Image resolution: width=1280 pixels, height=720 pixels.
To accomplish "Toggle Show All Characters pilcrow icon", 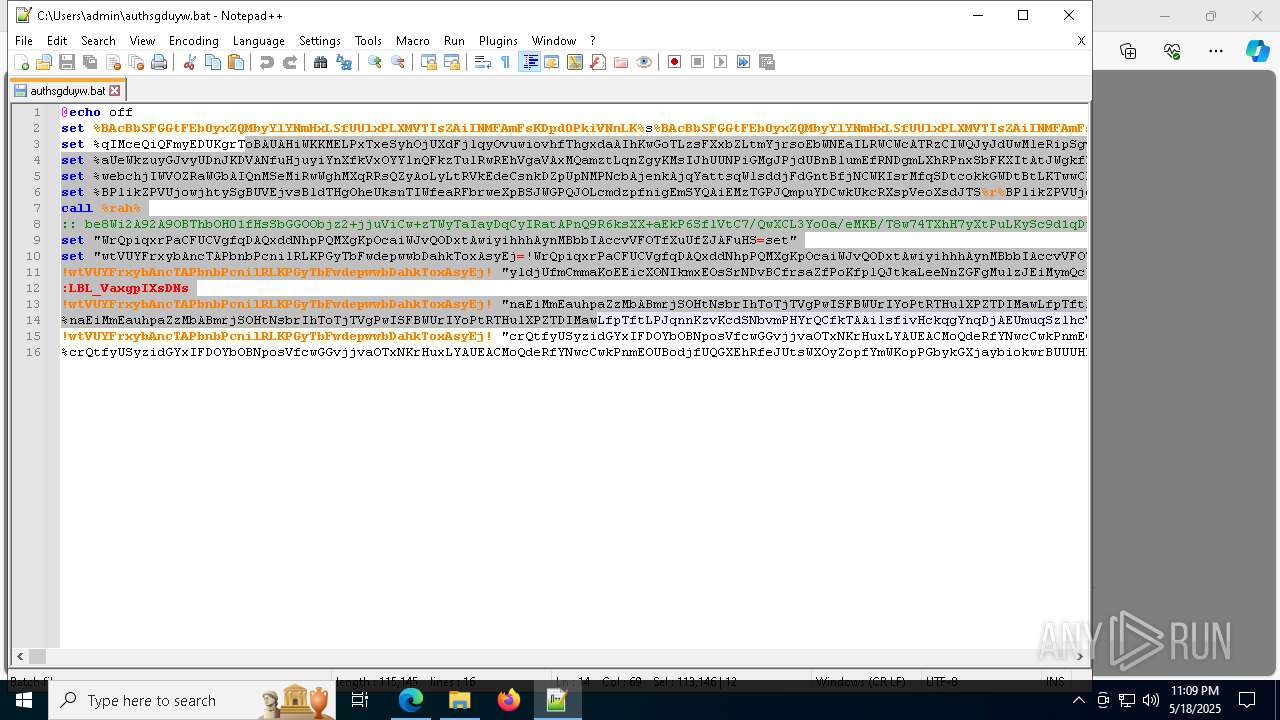I will 505,62.
